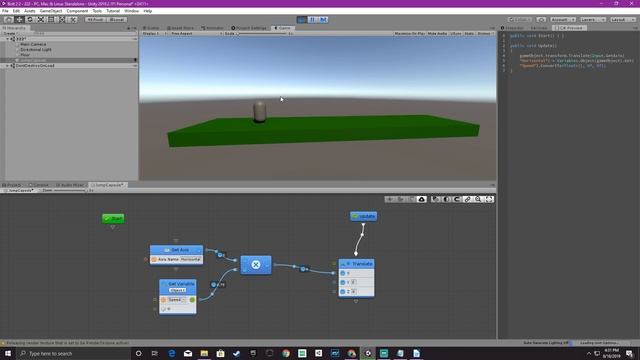Screen dimensions: 640x360
Task: Open the Edit menu
Action: [16, 11]
